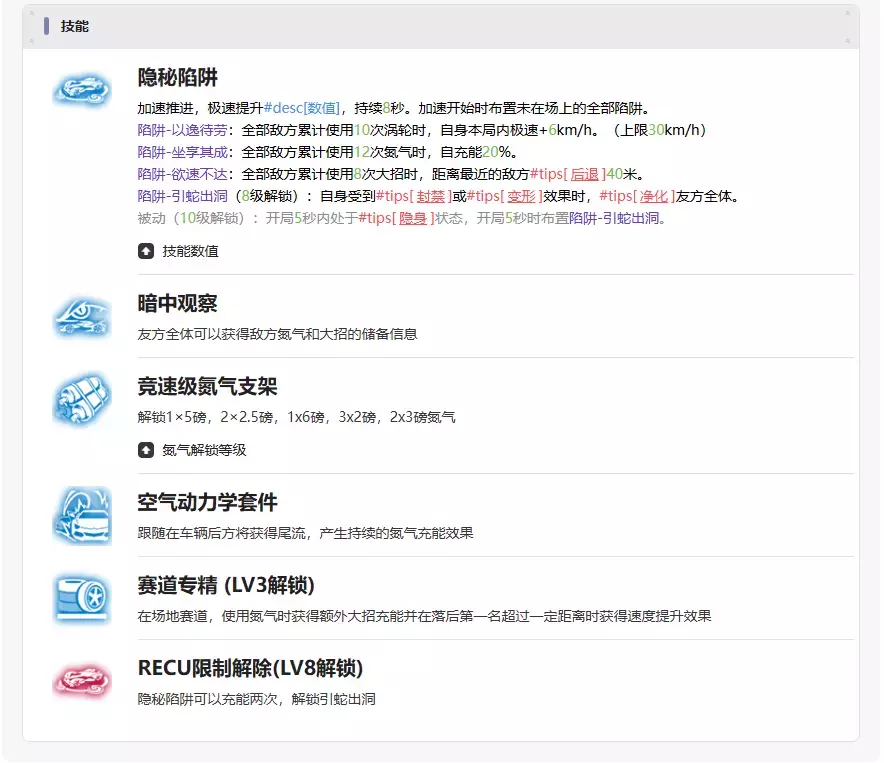Click the arrow icon beside 氮气解锁等级
884x763 pixels.
click(x=146, y=450)
